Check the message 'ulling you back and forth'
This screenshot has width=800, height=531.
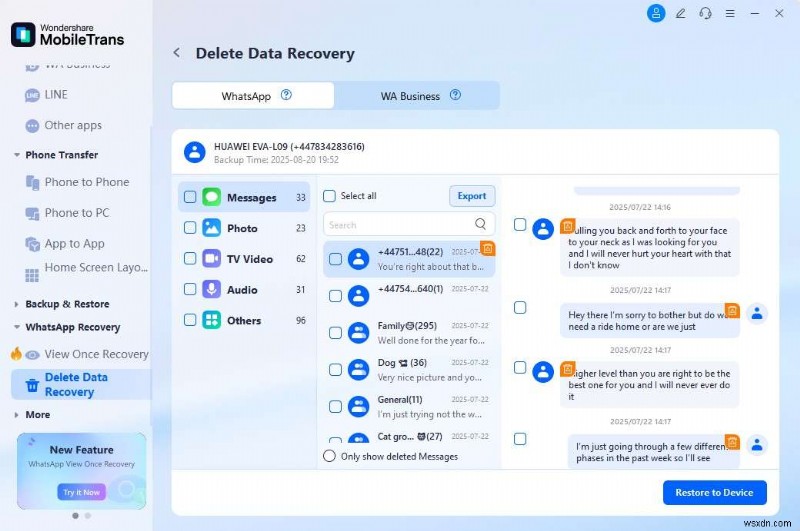click(x=520, y=224)
